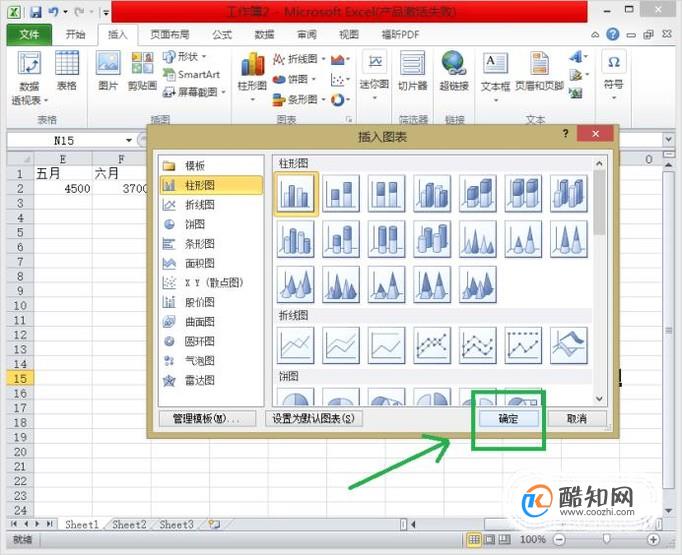Screen dimensions: 682x555
Task: Select Bar (条形图) category in the dialog list
Action: click(x=211, y=244)
